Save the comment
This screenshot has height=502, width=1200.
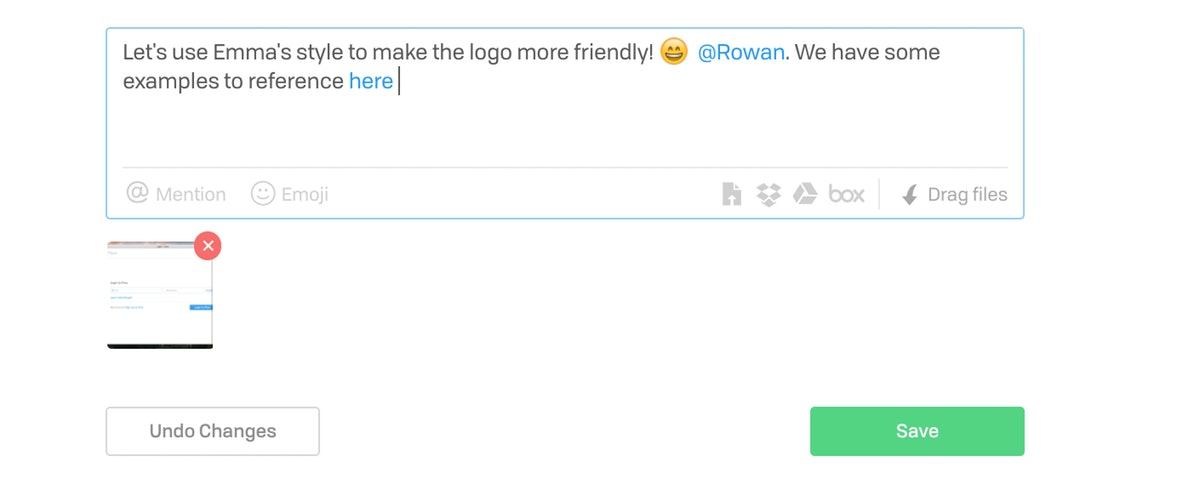[x=917, y=431]
